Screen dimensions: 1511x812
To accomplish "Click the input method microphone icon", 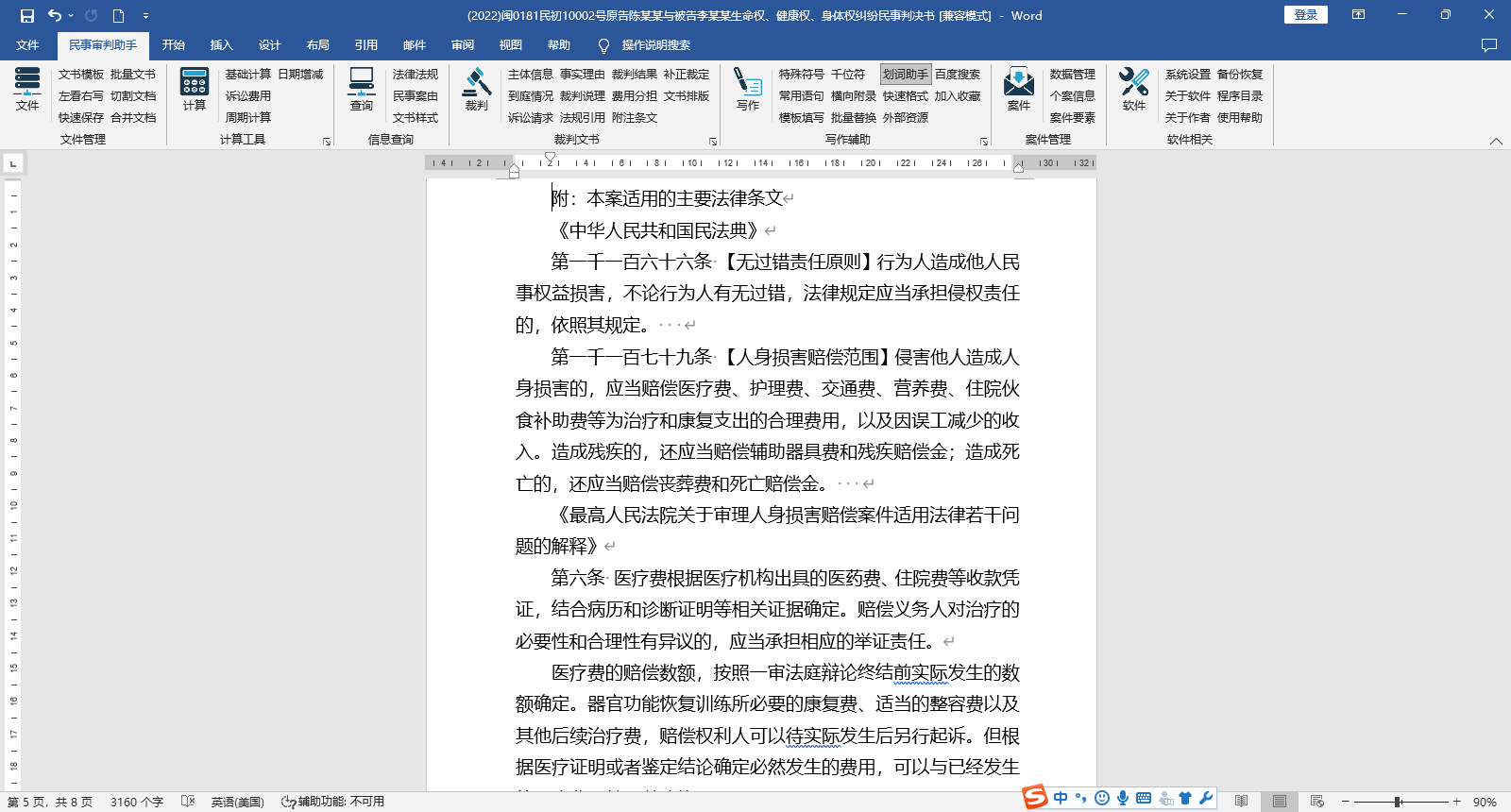I will [x=1123, y=798].
